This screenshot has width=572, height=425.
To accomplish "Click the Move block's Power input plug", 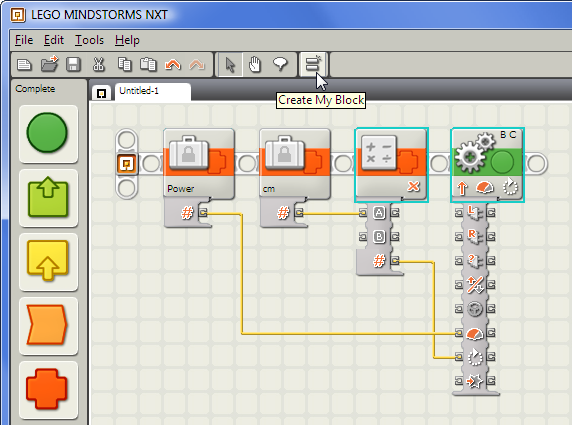I will [x=459, y=333].
